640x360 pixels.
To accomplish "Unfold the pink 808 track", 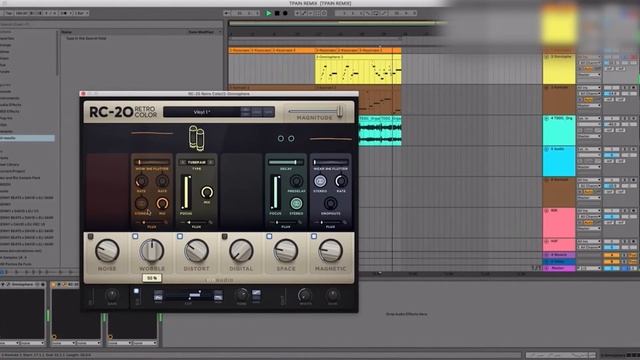I will [x=546, y=211].
